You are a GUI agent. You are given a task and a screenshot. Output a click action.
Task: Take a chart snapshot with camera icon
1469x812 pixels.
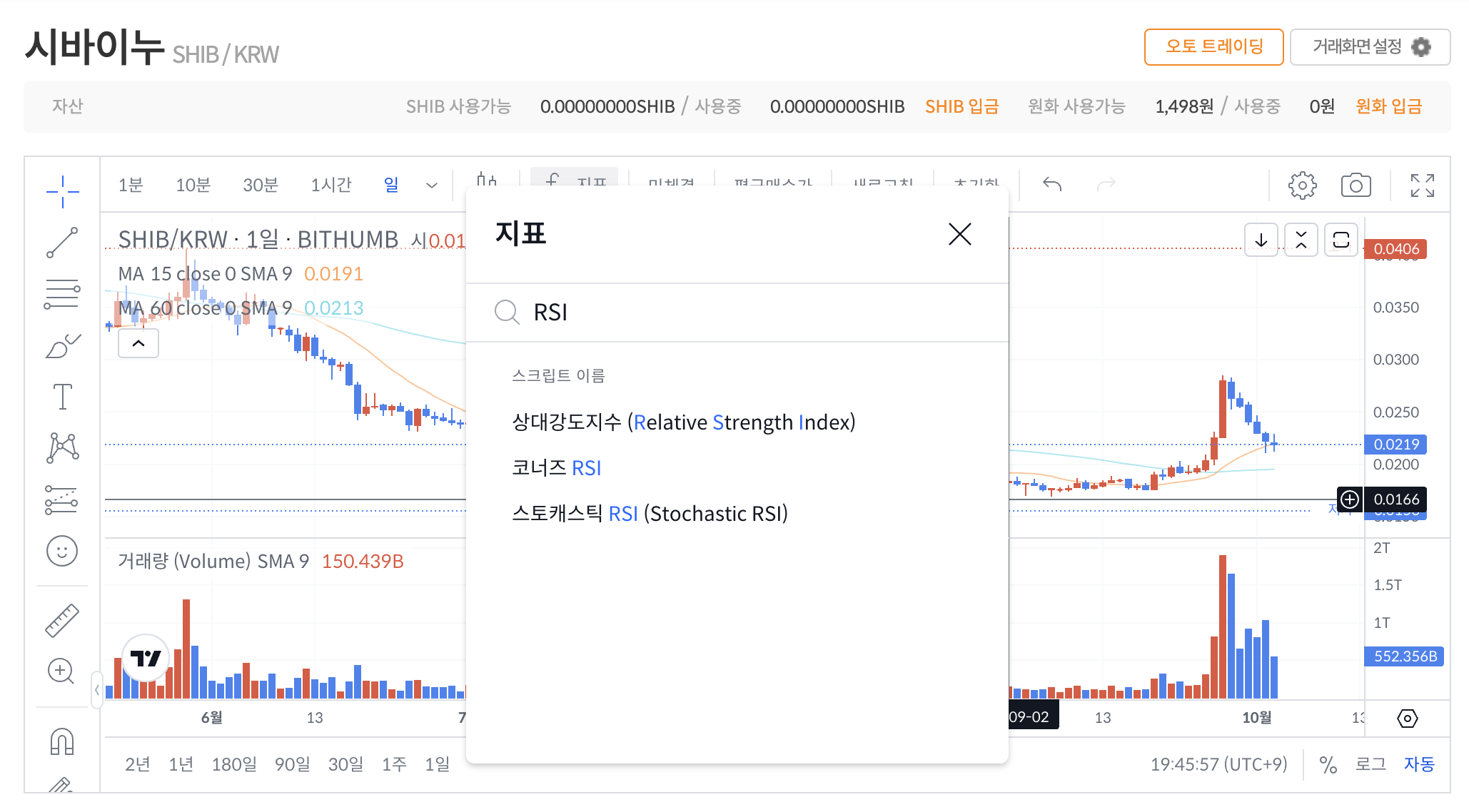coord(1356,186)
